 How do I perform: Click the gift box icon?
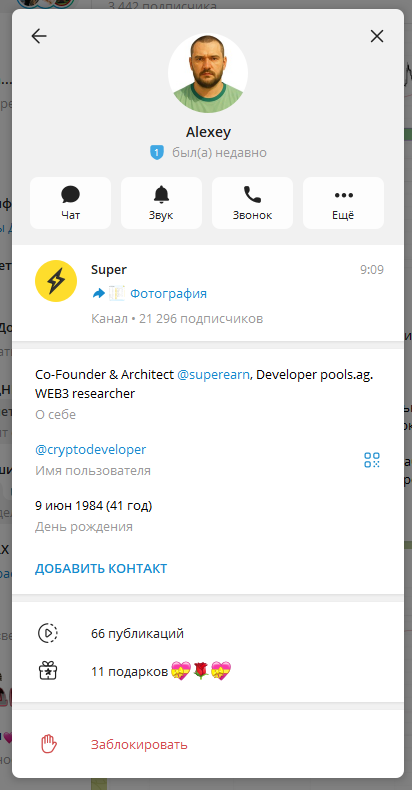48,671
